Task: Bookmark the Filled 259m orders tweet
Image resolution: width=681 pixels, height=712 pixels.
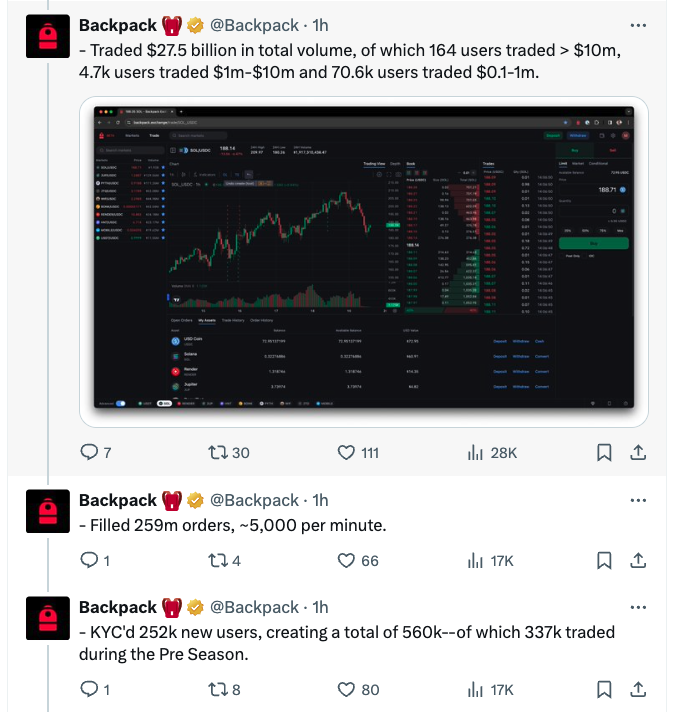Action: (604, 560)
